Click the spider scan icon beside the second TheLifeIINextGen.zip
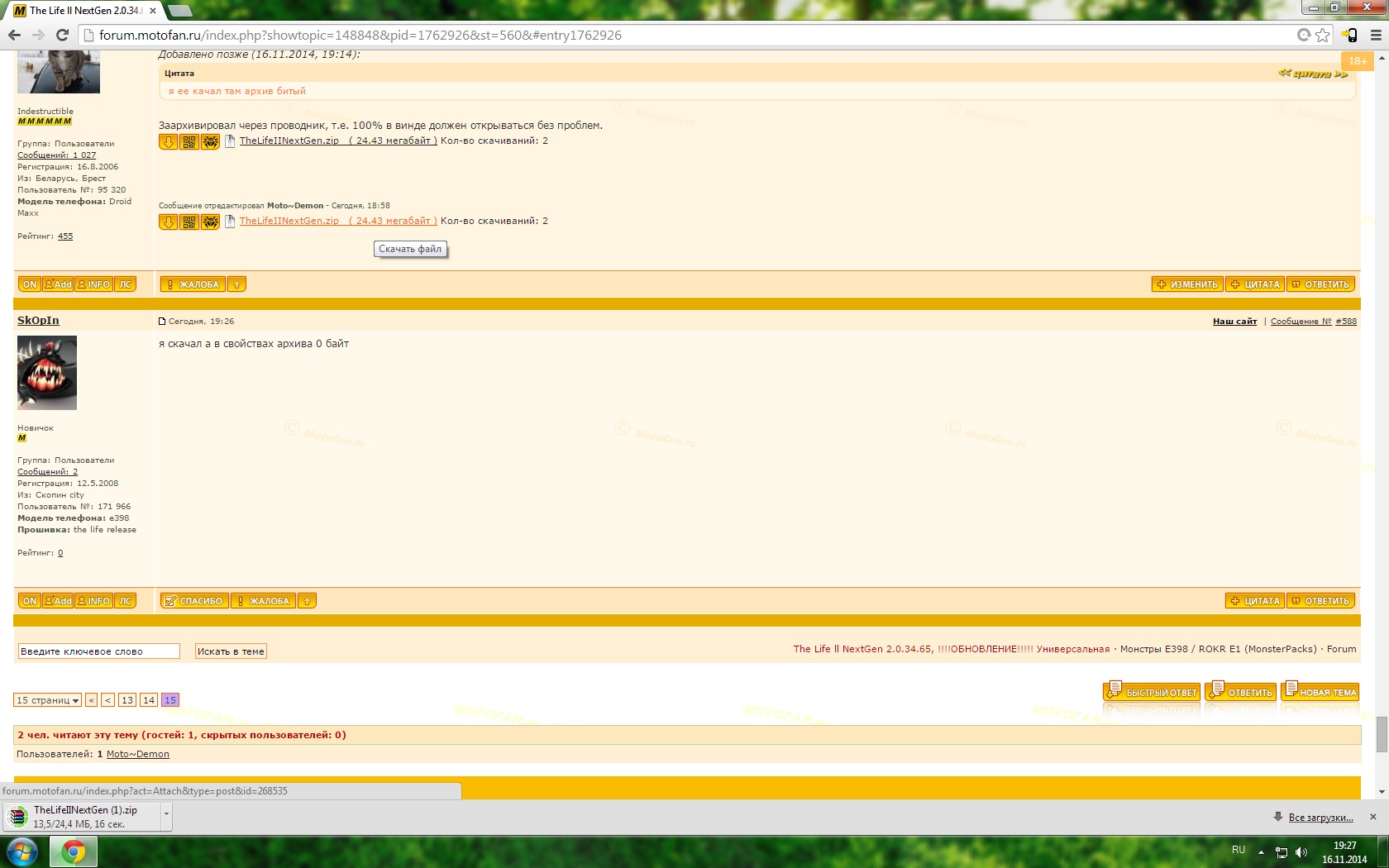The image size is (1389, 868). click(211, 222)
